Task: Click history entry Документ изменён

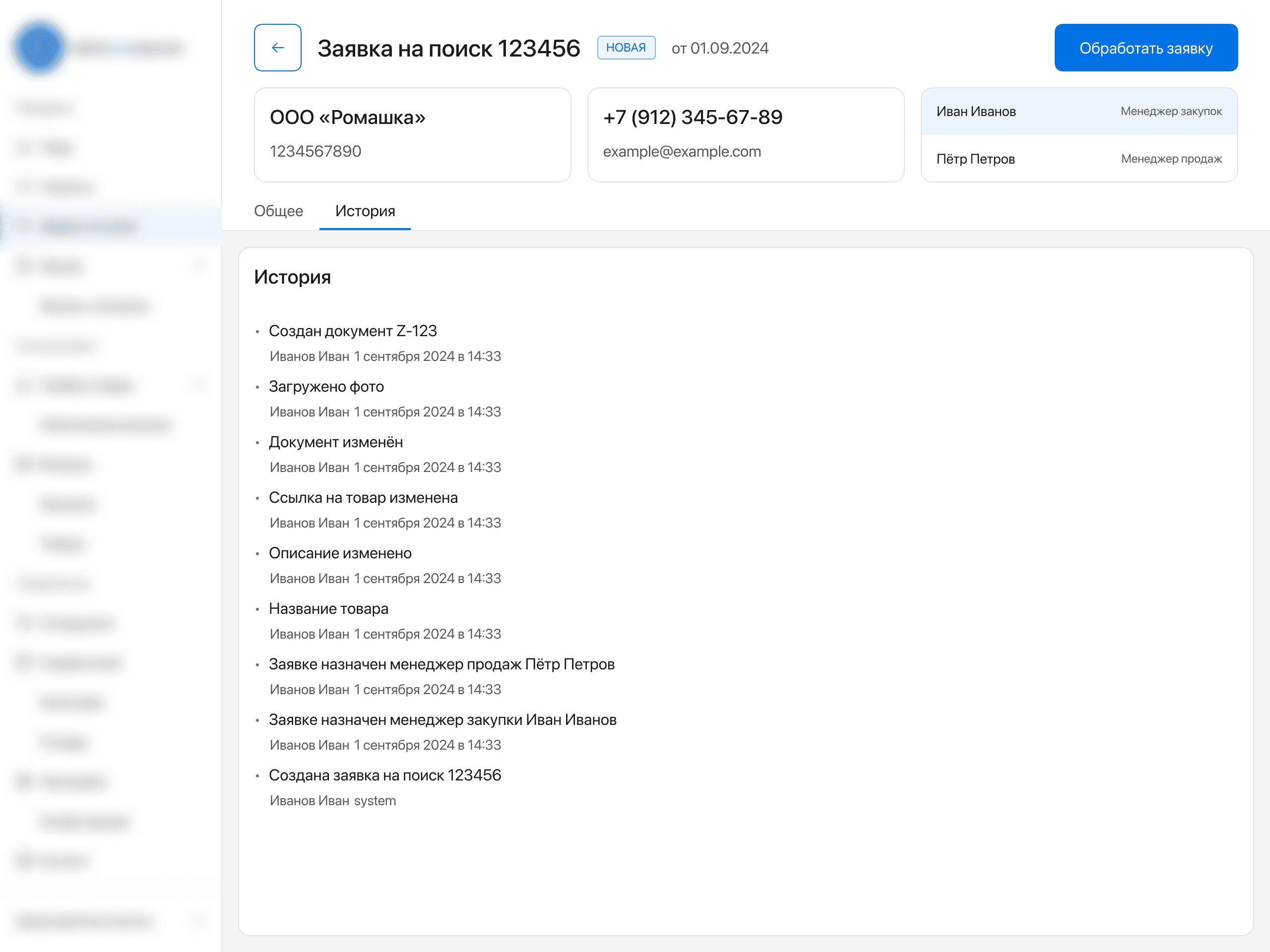Action: tap(335, 442)
